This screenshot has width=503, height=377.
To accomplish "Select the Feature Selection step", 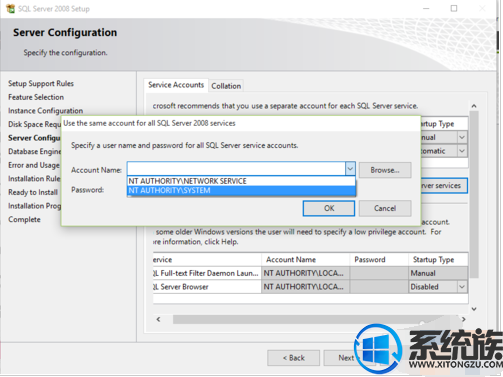I will tap(36, 97).
